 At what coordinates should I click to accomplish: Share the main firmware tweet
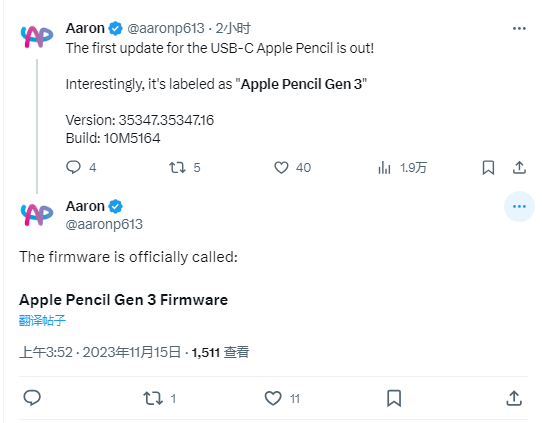(514, 398)
